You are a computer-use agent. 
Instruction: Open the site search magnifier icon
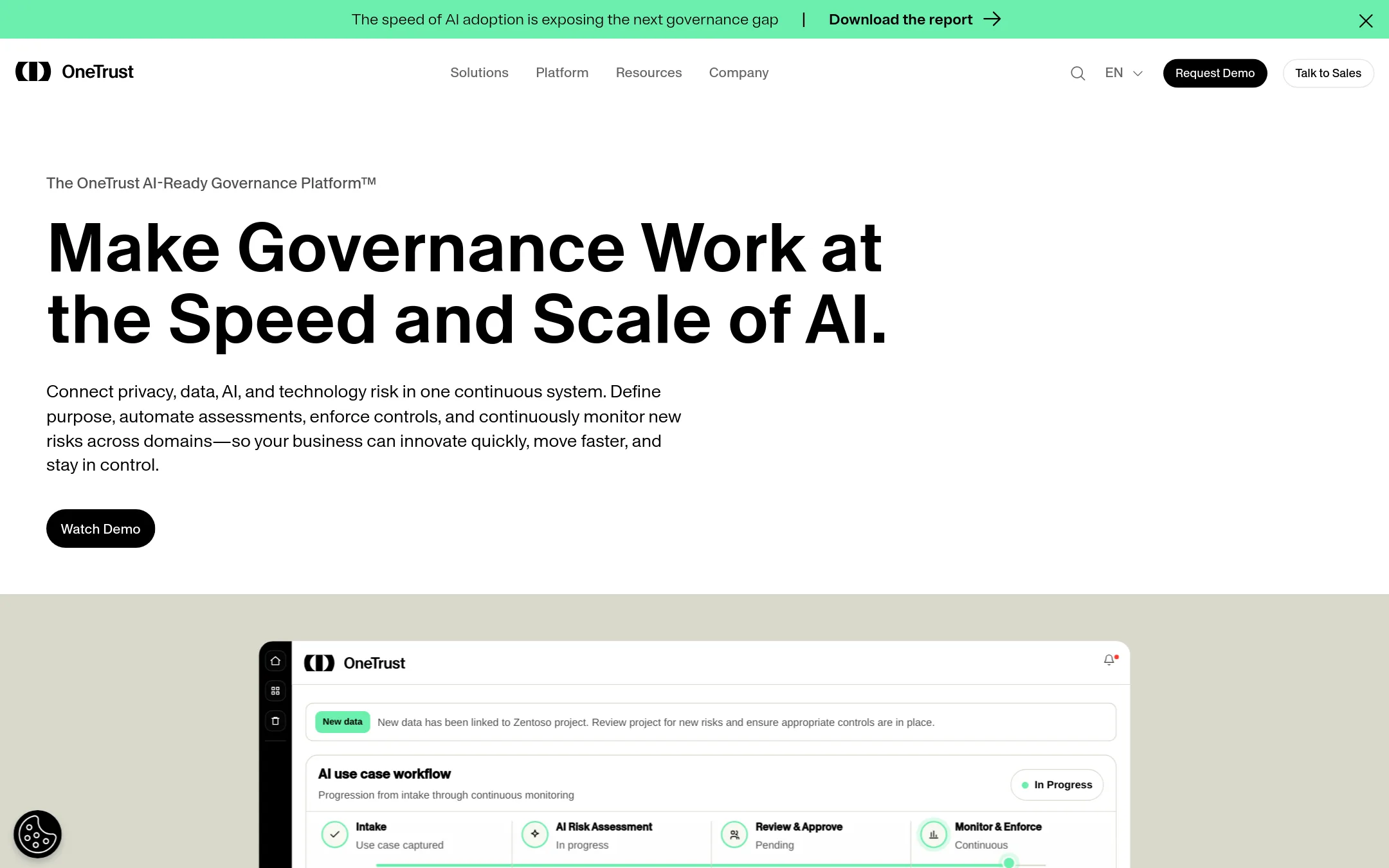[x=1078, y=73]
